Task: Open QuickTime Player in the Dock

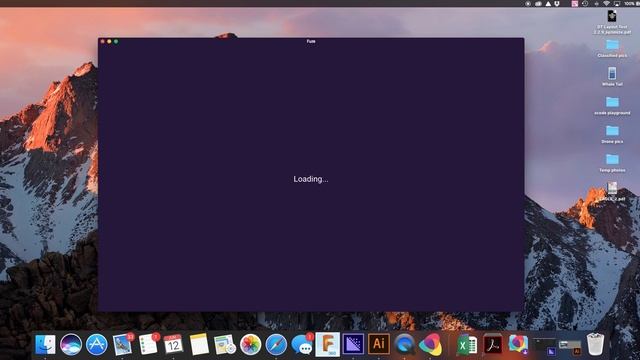Action: pos(404,344)
